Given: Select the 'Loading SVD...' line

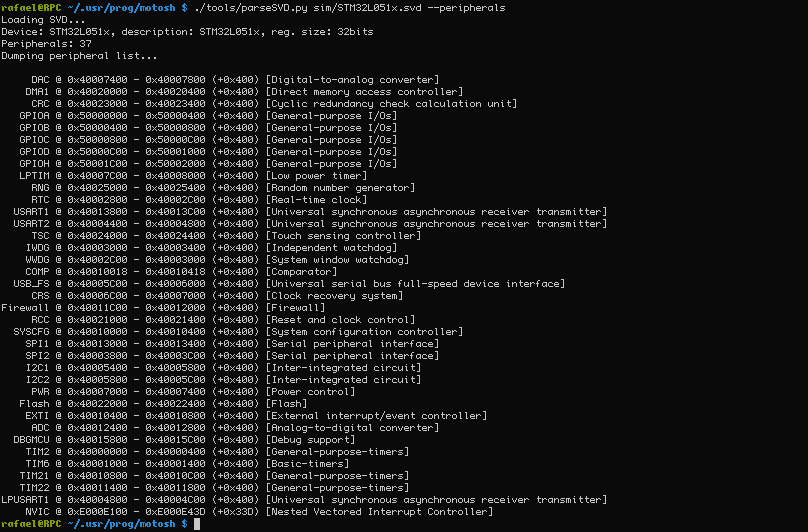Looking at the screenshot, I should pos(43,20).
